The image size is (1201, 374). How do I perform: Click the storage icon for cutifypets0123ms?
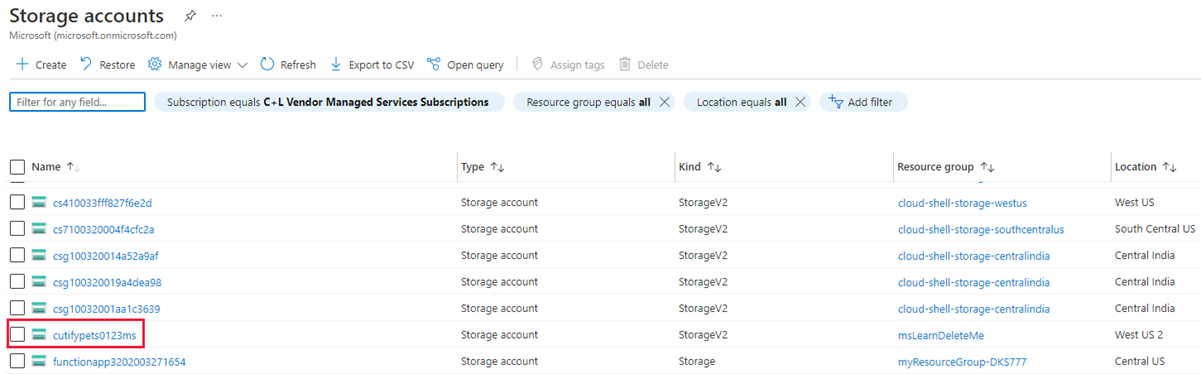tap(40, 335)
